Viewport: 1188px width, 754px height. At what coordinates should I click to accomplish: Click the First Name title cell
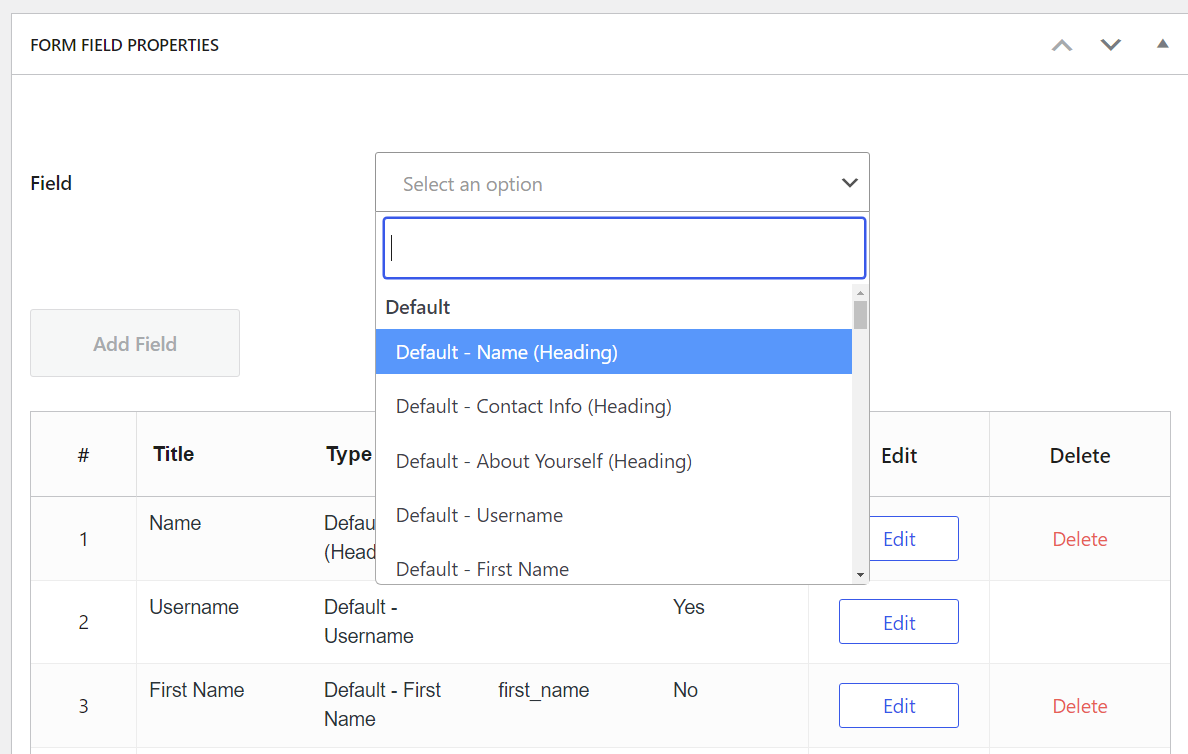[197, 690]
